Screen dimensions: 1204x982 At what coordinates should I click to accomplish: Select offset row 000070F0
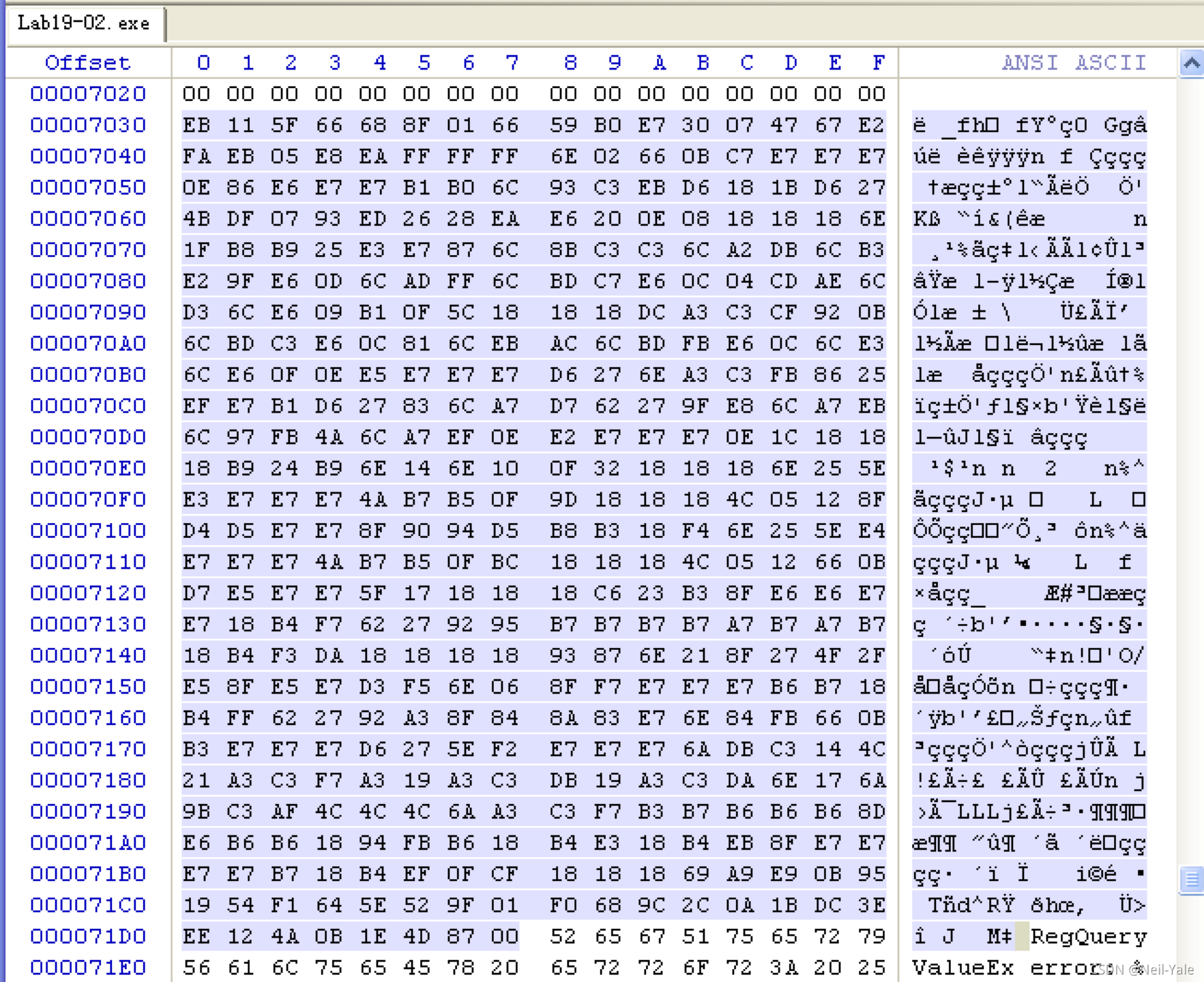coord(88,500)
